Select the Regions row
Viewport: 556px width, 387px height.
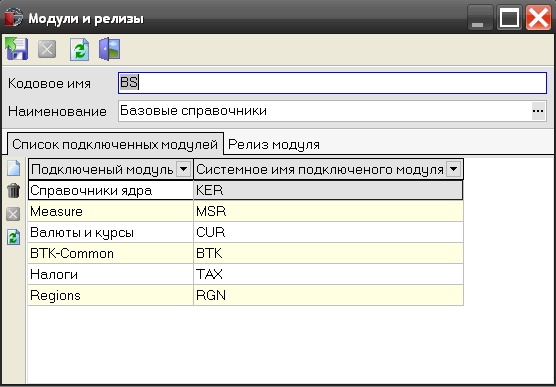click(245, 295)
